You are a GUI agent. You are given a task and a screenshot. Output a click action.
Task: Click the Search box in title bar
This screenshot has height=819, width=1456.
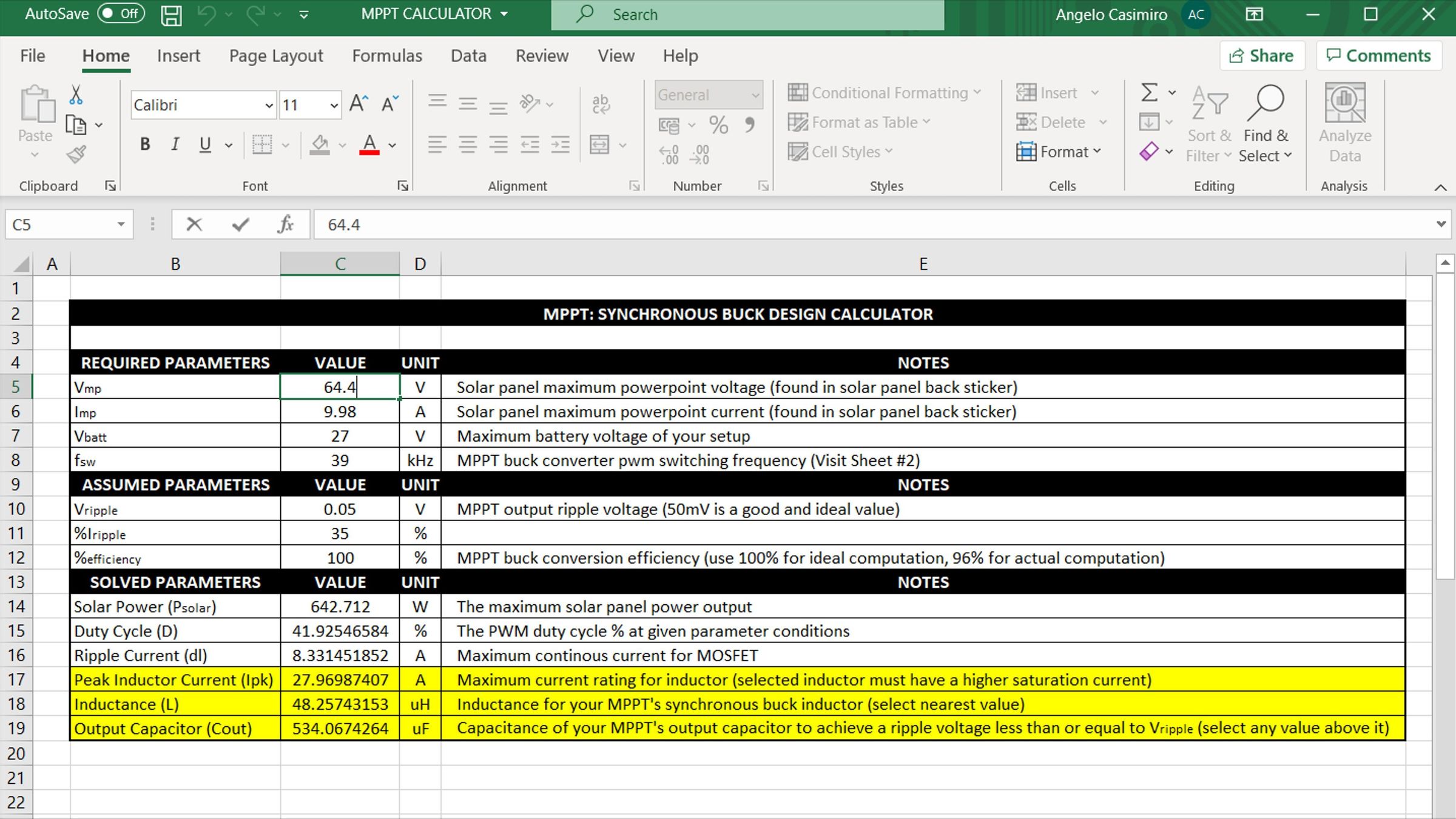[x=747, y=15]
